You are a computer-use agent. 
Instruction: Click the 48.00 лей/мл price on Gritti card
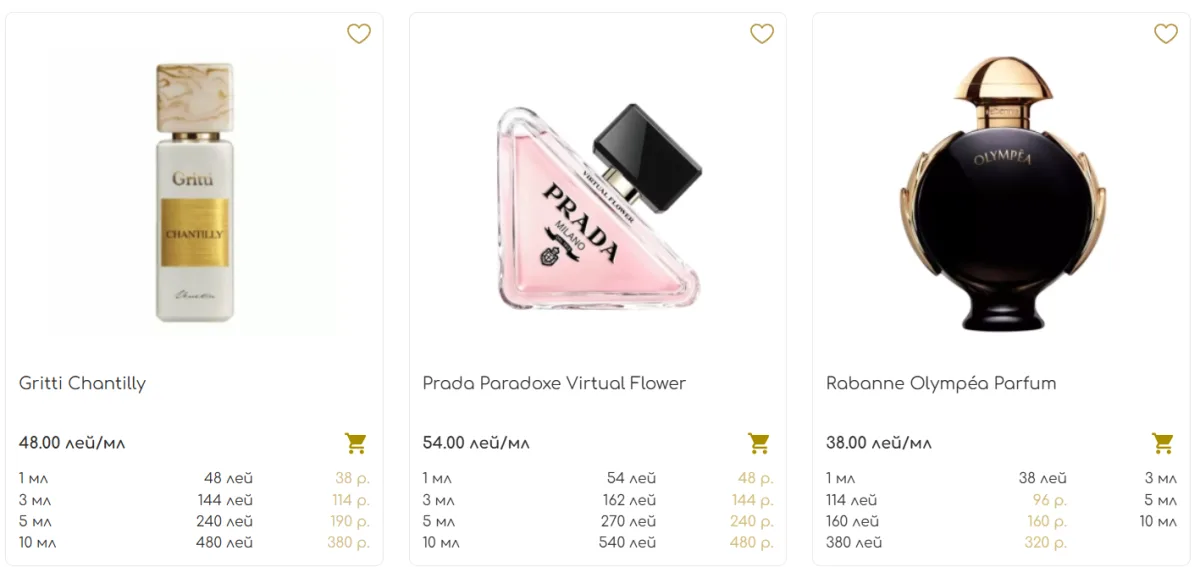[72, 443]
